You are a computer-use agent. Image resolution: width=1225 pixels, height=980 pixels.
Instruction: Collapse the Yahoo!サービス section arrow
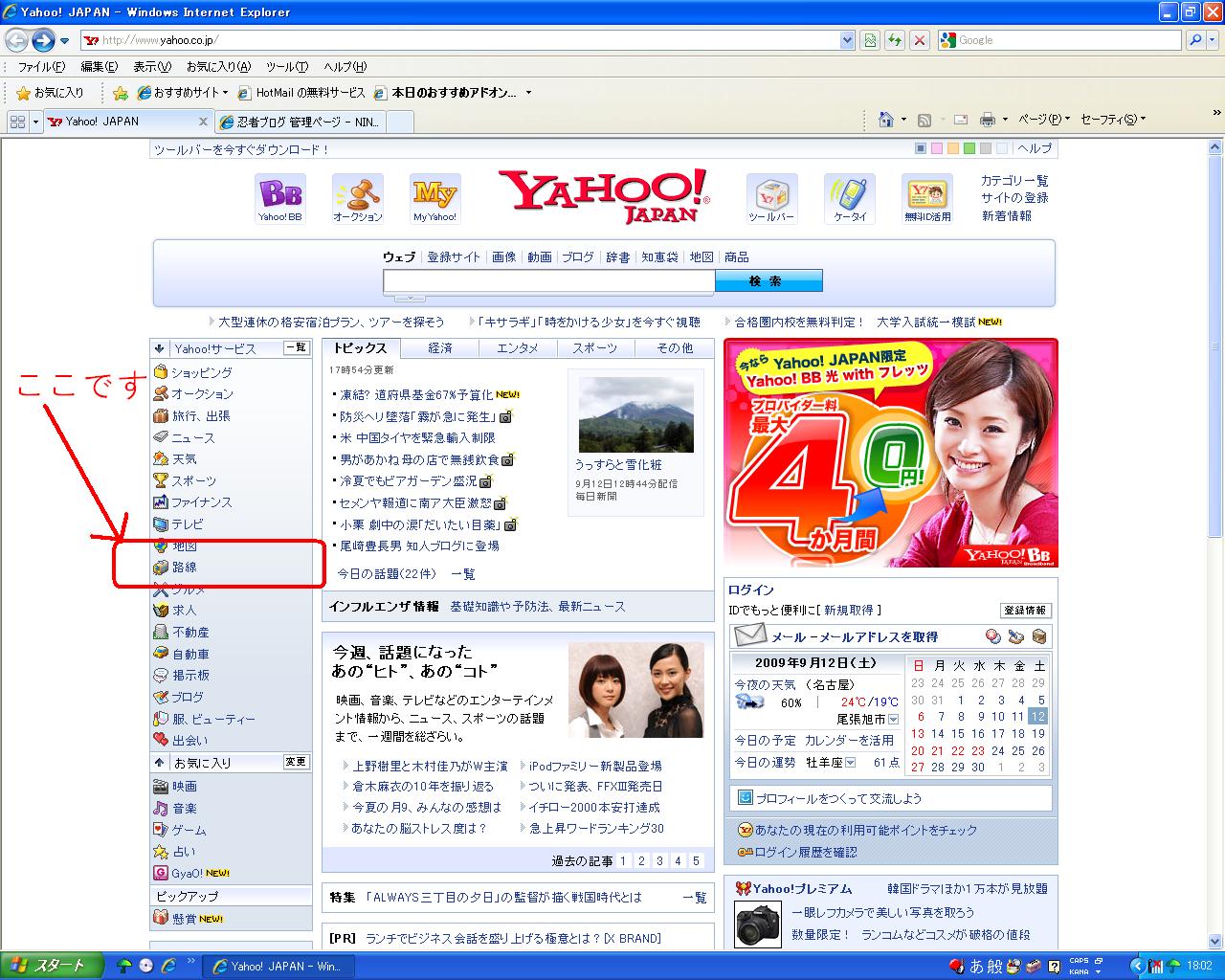[x=160, y=348]
